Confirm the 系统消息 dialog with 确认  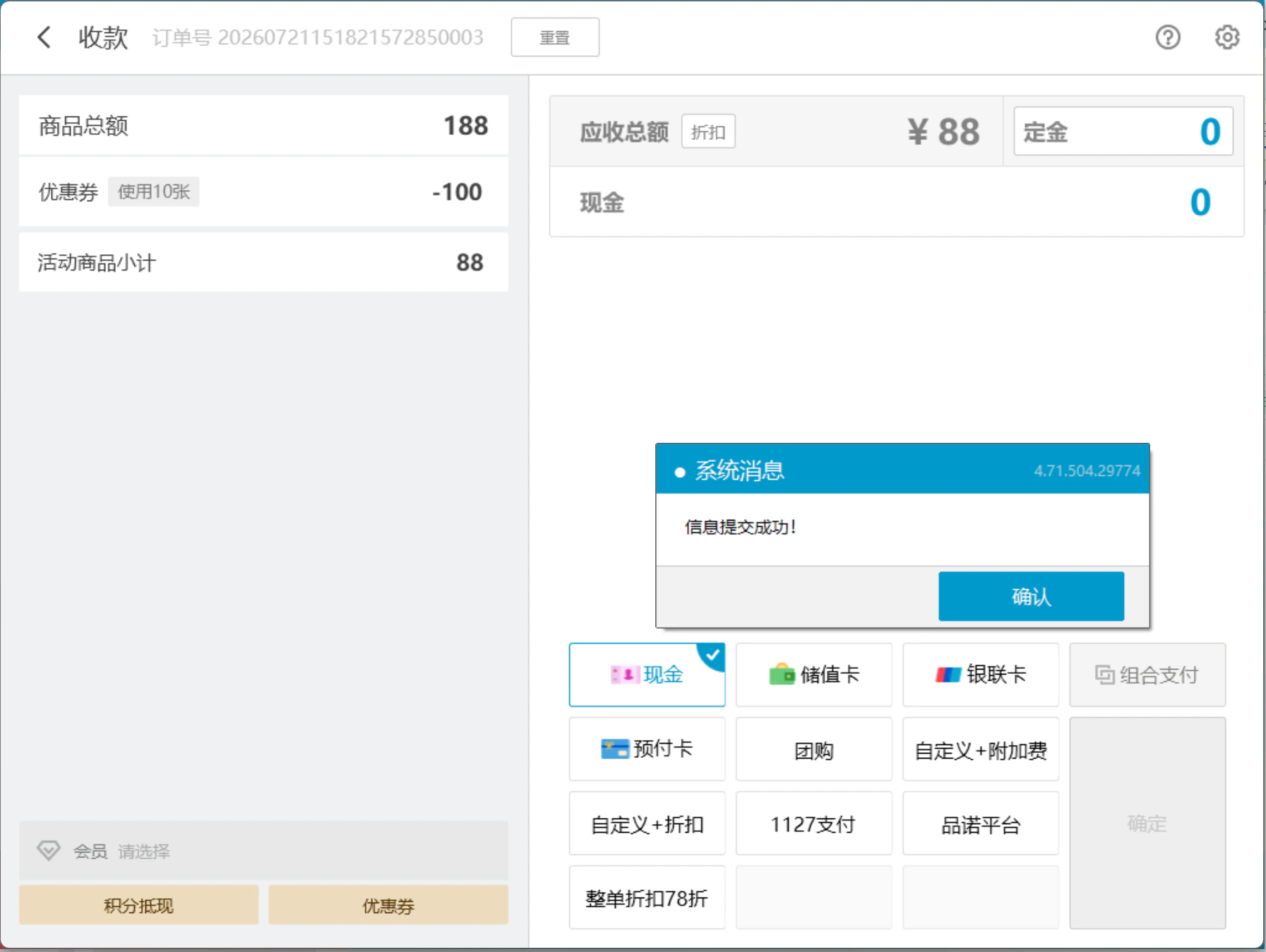(1031, 596)
